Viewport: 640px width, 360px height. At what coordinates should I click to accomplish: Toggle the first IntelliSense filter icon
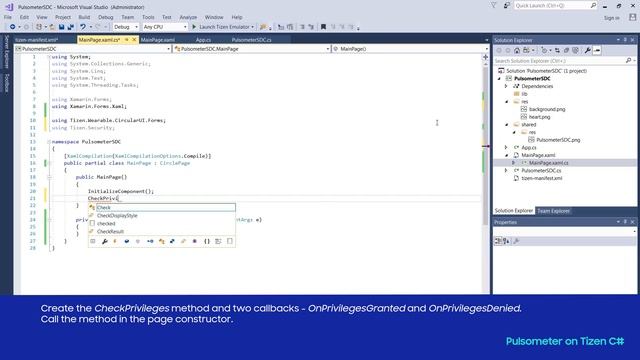93,241
